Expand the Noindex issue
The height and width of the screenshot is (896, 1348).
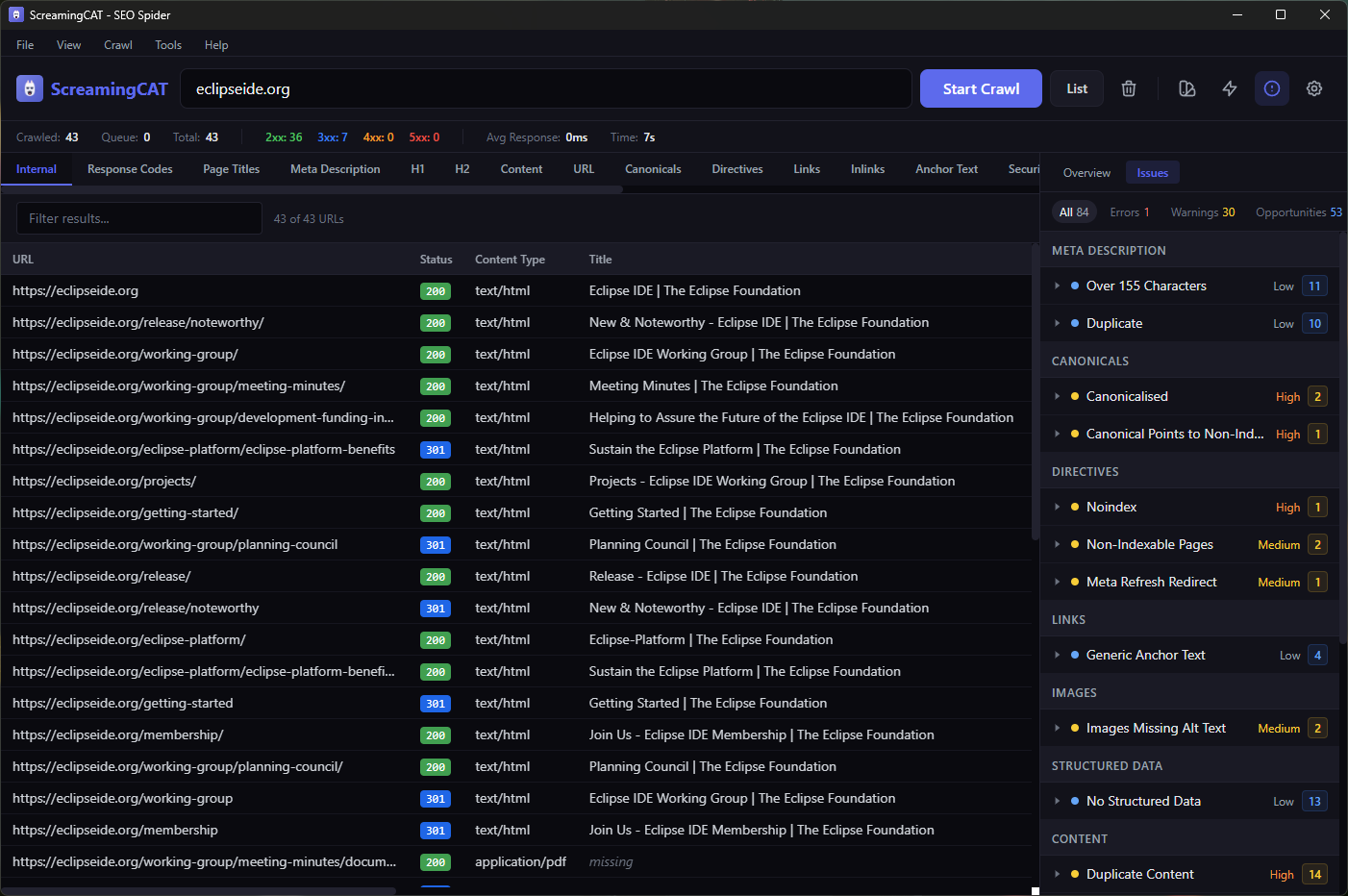point(1057,507)
